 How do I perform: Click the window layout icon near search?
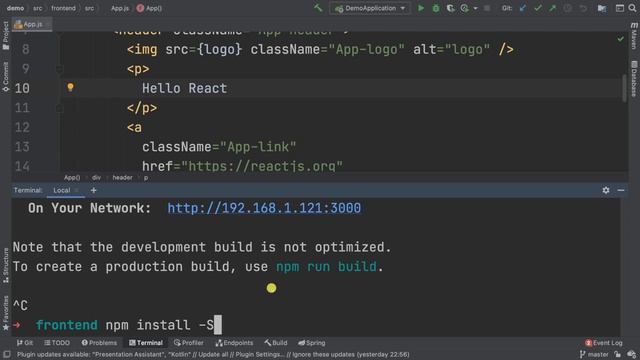coord(620,8)
